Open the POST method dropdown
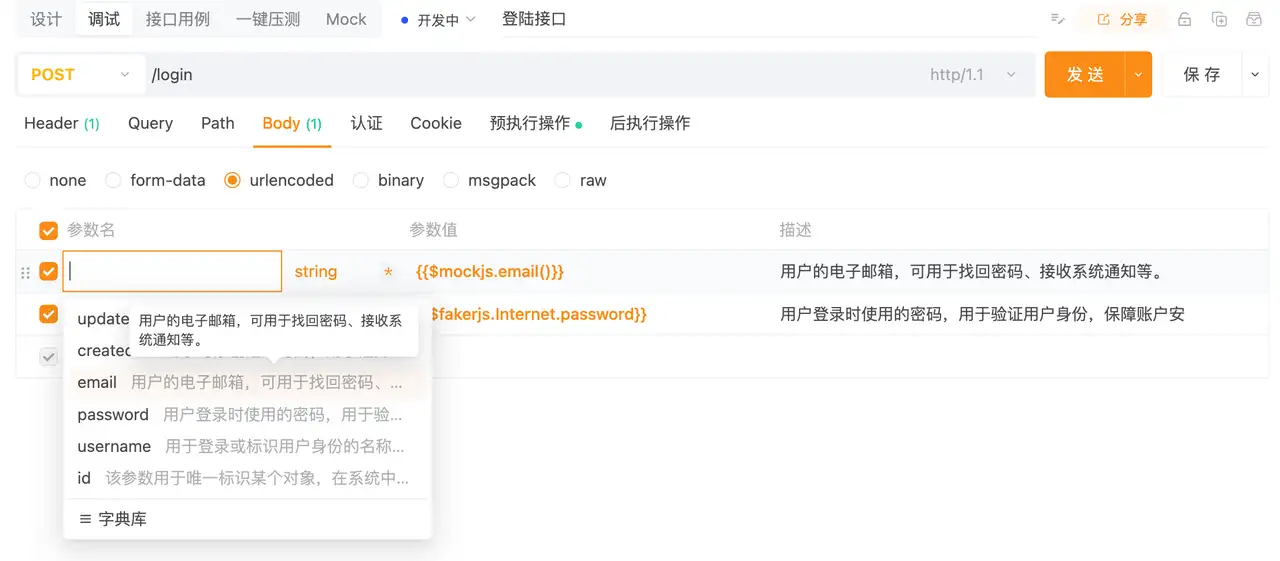 [x=80, y=74]
